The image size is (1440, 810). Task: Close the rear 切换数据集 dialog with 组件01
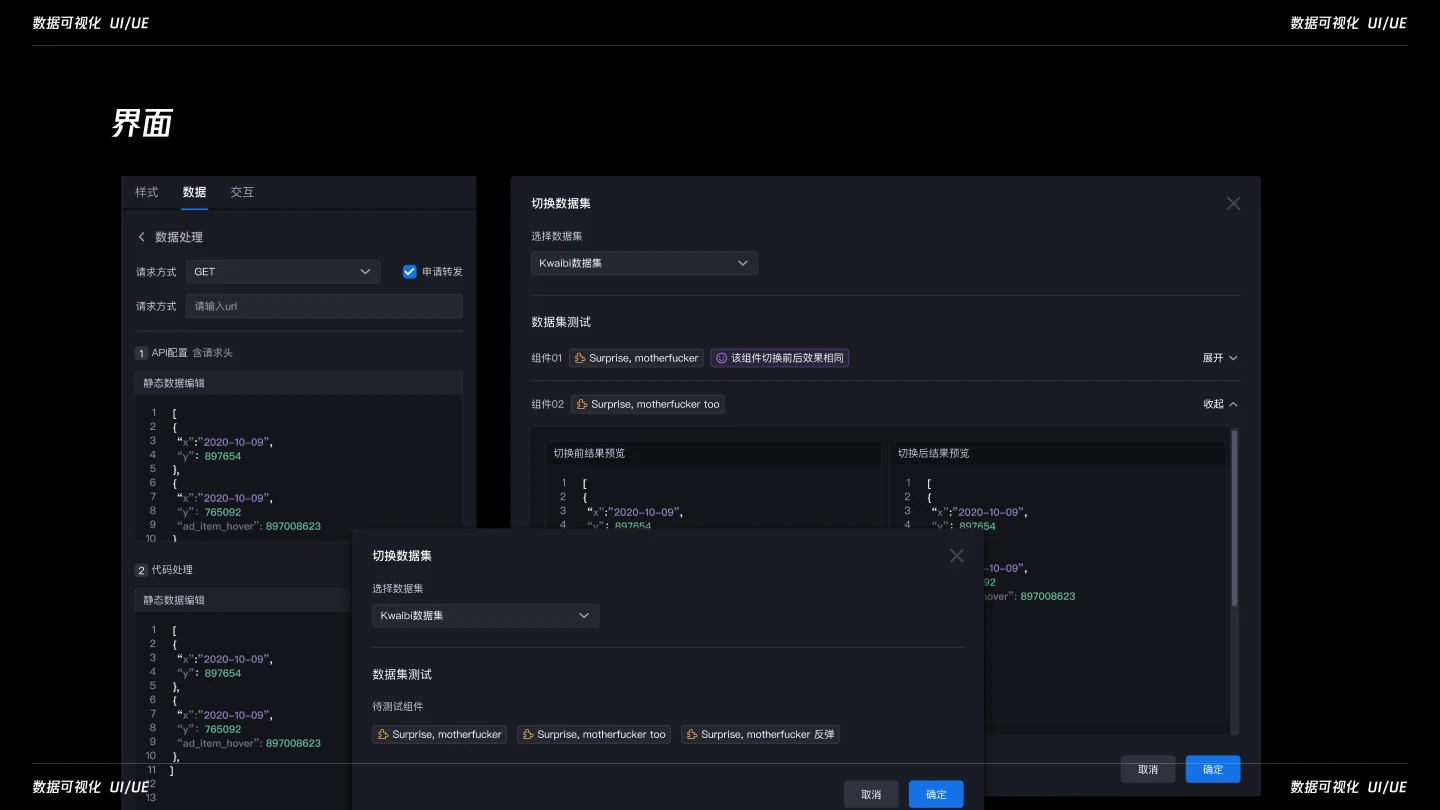coord(1233,203)
